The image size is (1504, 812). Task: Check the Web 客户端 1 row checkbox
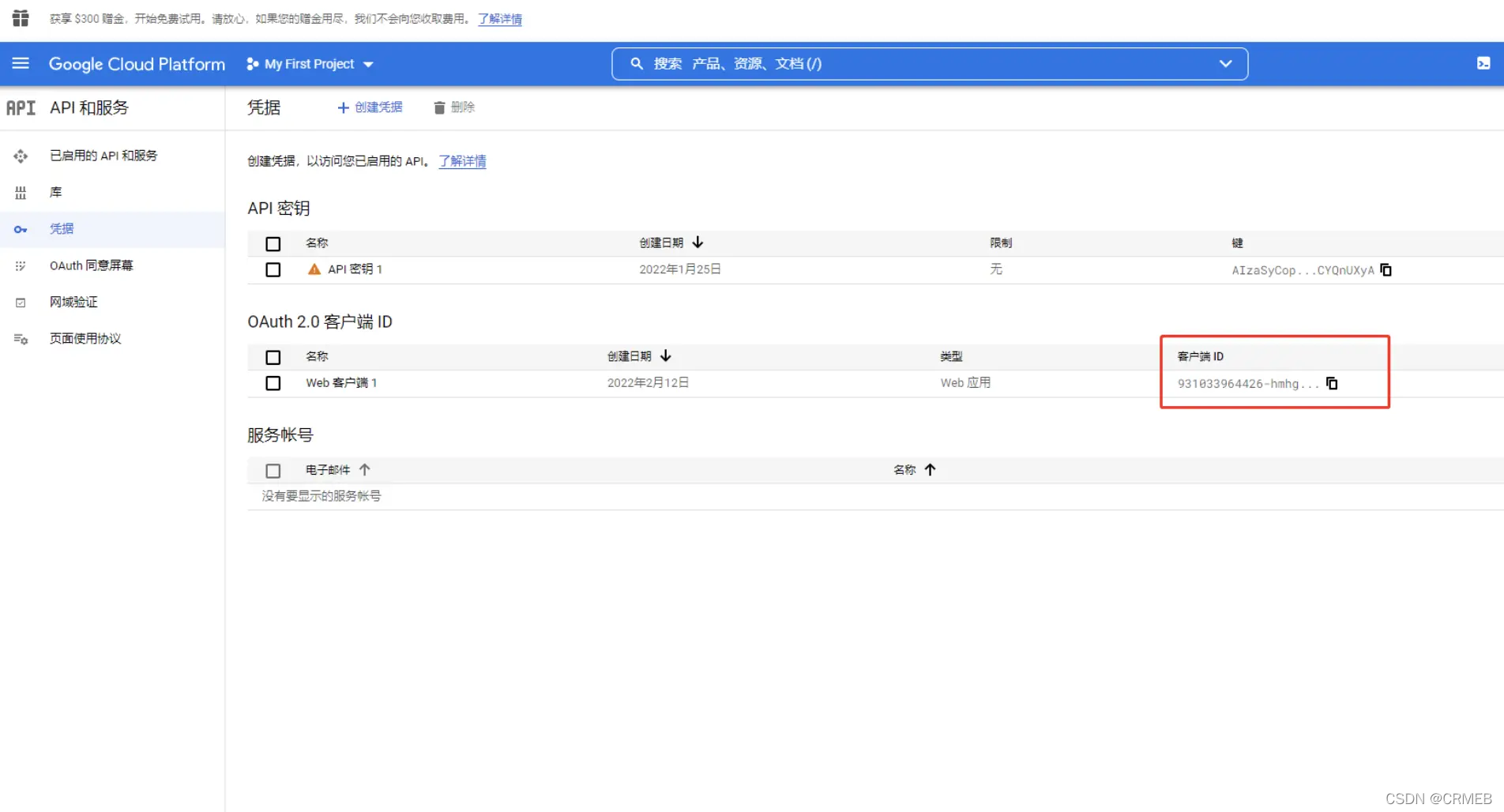(273, 383)
